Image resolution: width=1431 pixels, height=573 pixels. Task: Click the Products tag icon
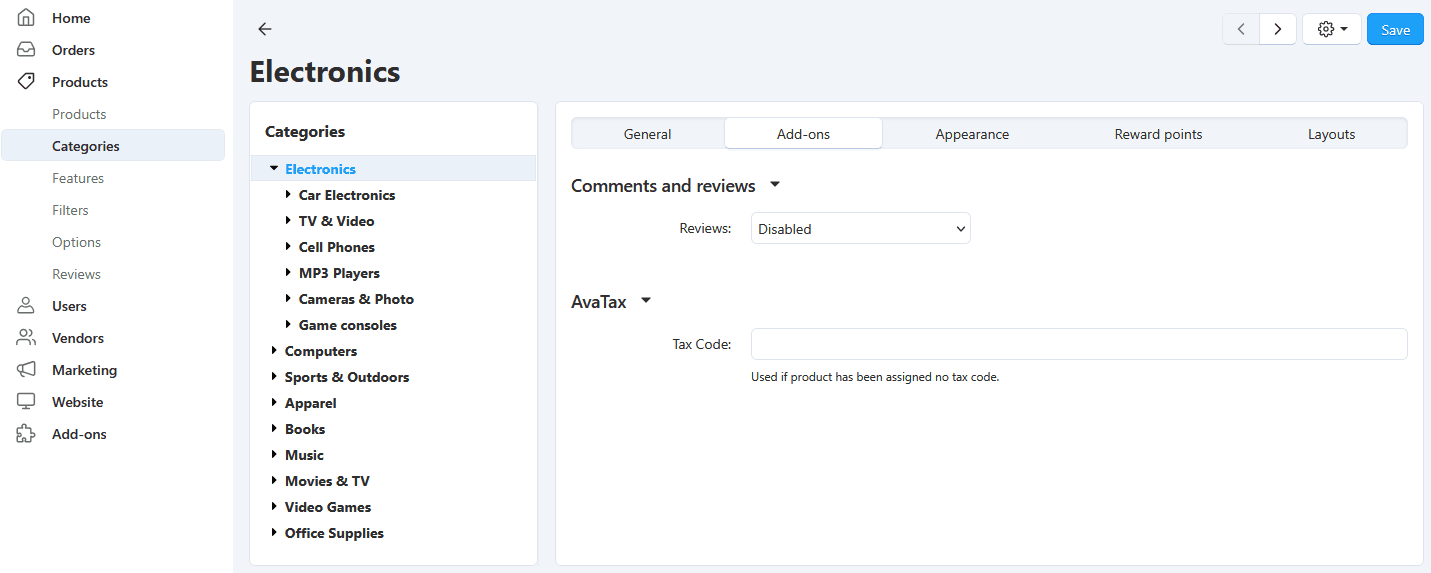point(27,82)
